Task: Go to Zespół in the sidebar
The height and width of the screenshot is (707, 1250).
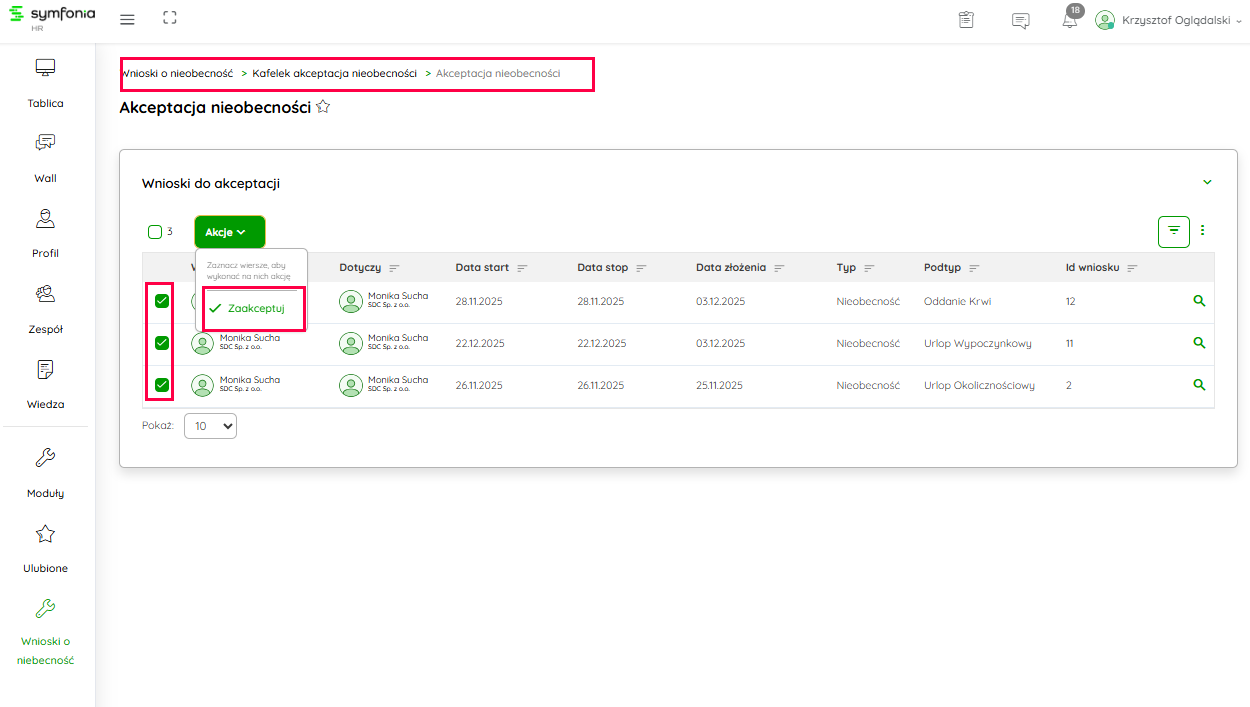Action: pyautogui.click(x=45, y=307)
